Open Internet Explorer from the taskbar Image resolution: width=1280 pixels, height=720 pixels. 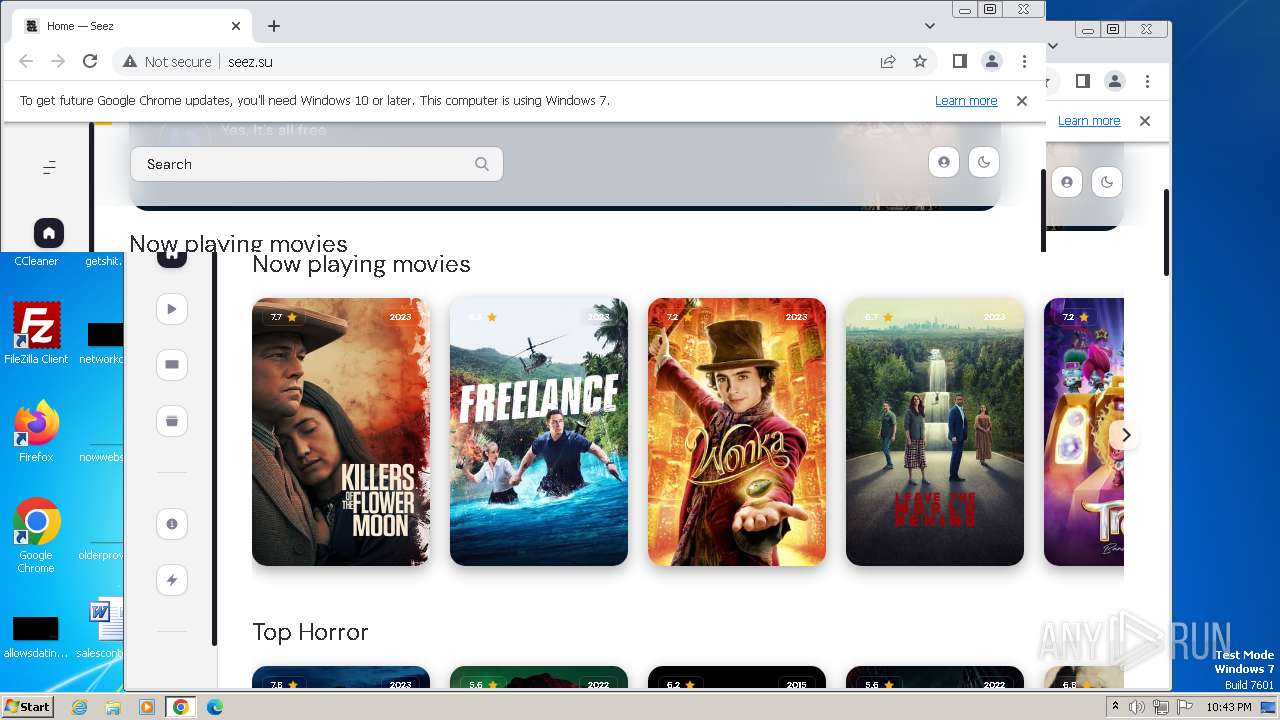coord(79,707)
